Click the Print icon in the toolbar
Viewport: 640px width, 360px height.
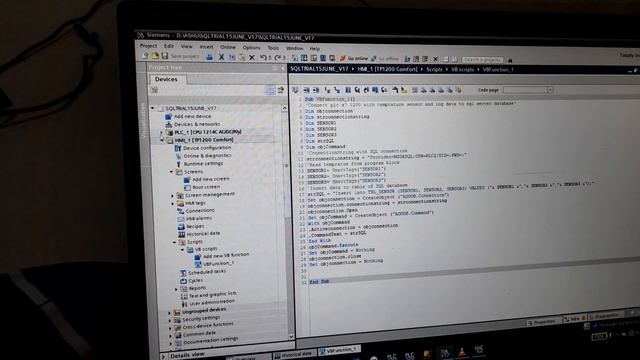point(209,57)
